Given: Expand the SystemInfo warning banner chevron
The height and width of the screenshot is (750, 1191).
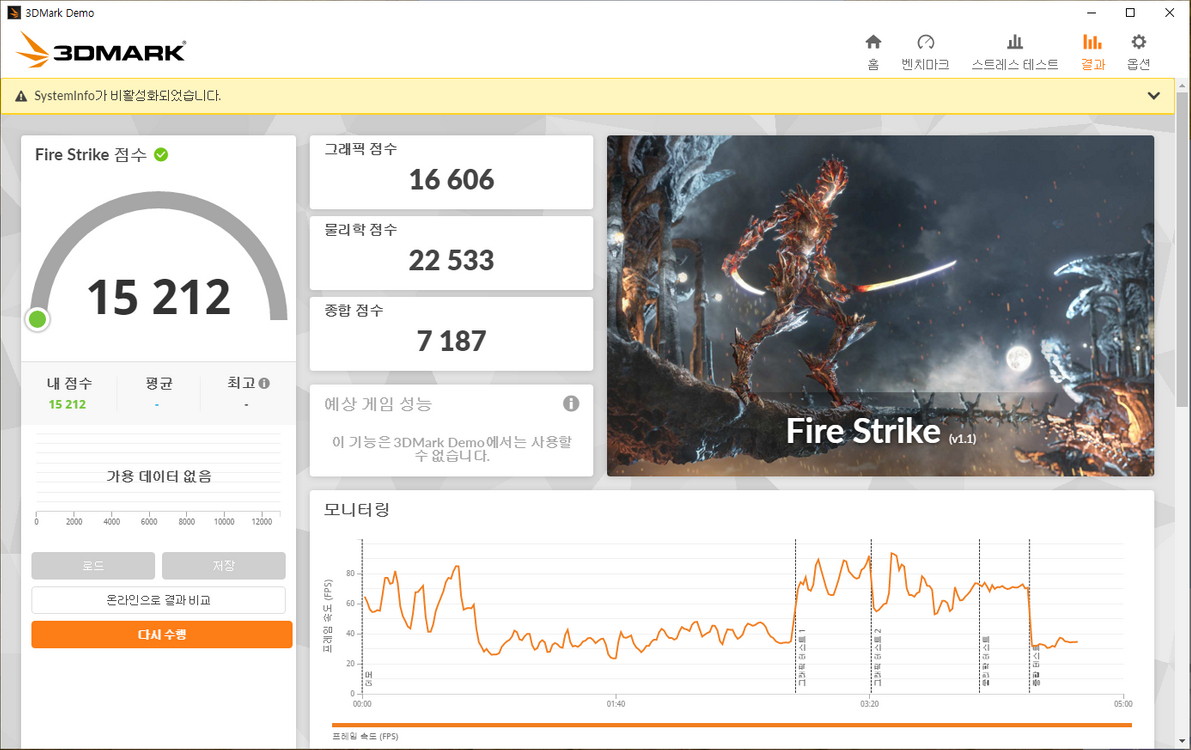Looking at the screenshot, I should point(1154,96).
